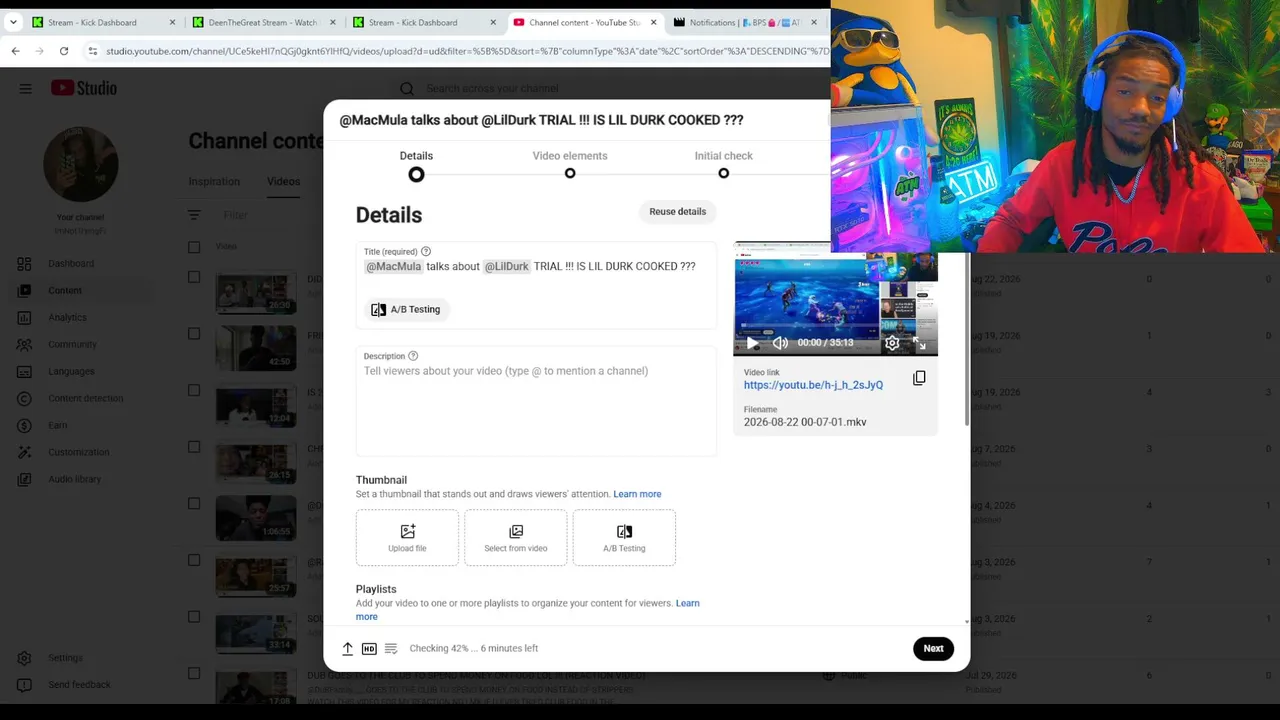Switch to the Videos tab
Image resolution: width=1280 pixels, height=720 pixels.
(x=283, y=182)
